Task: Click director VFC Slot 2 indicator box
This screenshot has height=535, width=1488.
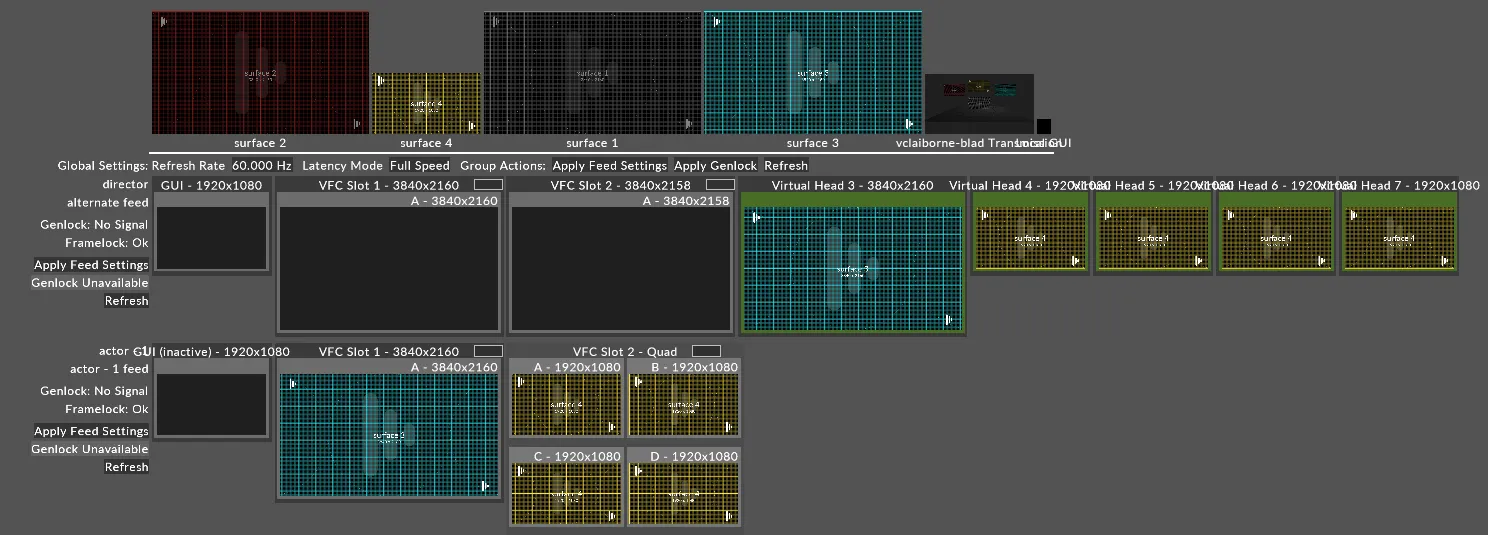Action: coord(720,185)
